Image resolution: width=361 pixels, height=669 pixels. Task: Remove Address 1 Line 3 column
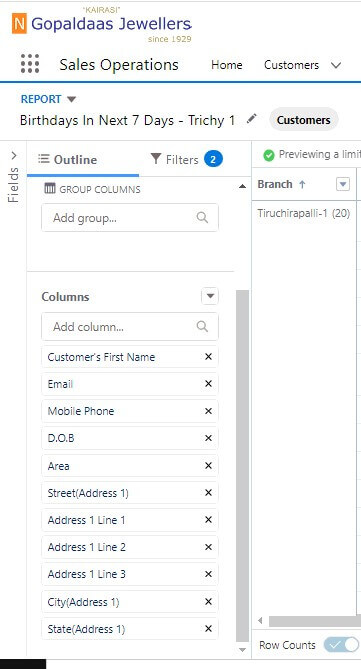[x=208, y=574]
